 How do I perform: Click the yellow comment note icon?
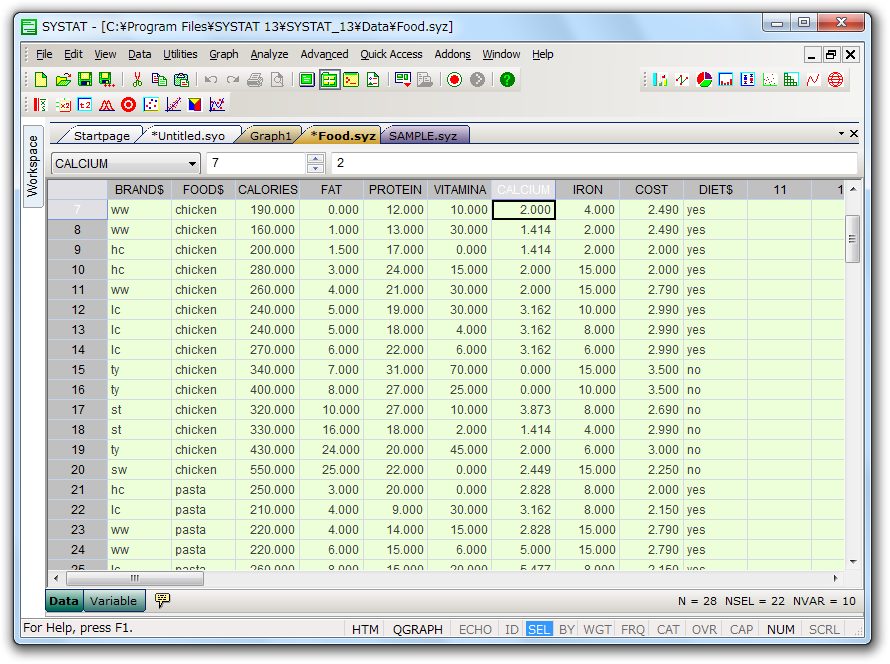pos(162,600)
